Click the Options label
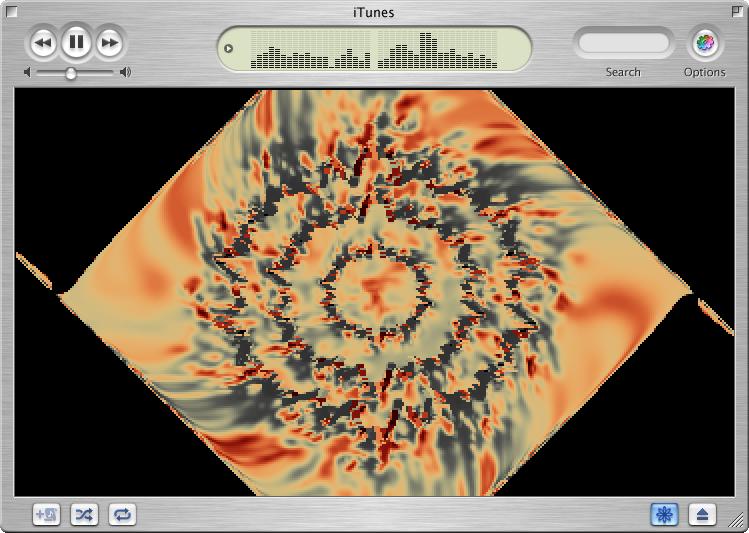The image size is (749, 533). coord(705,72)
